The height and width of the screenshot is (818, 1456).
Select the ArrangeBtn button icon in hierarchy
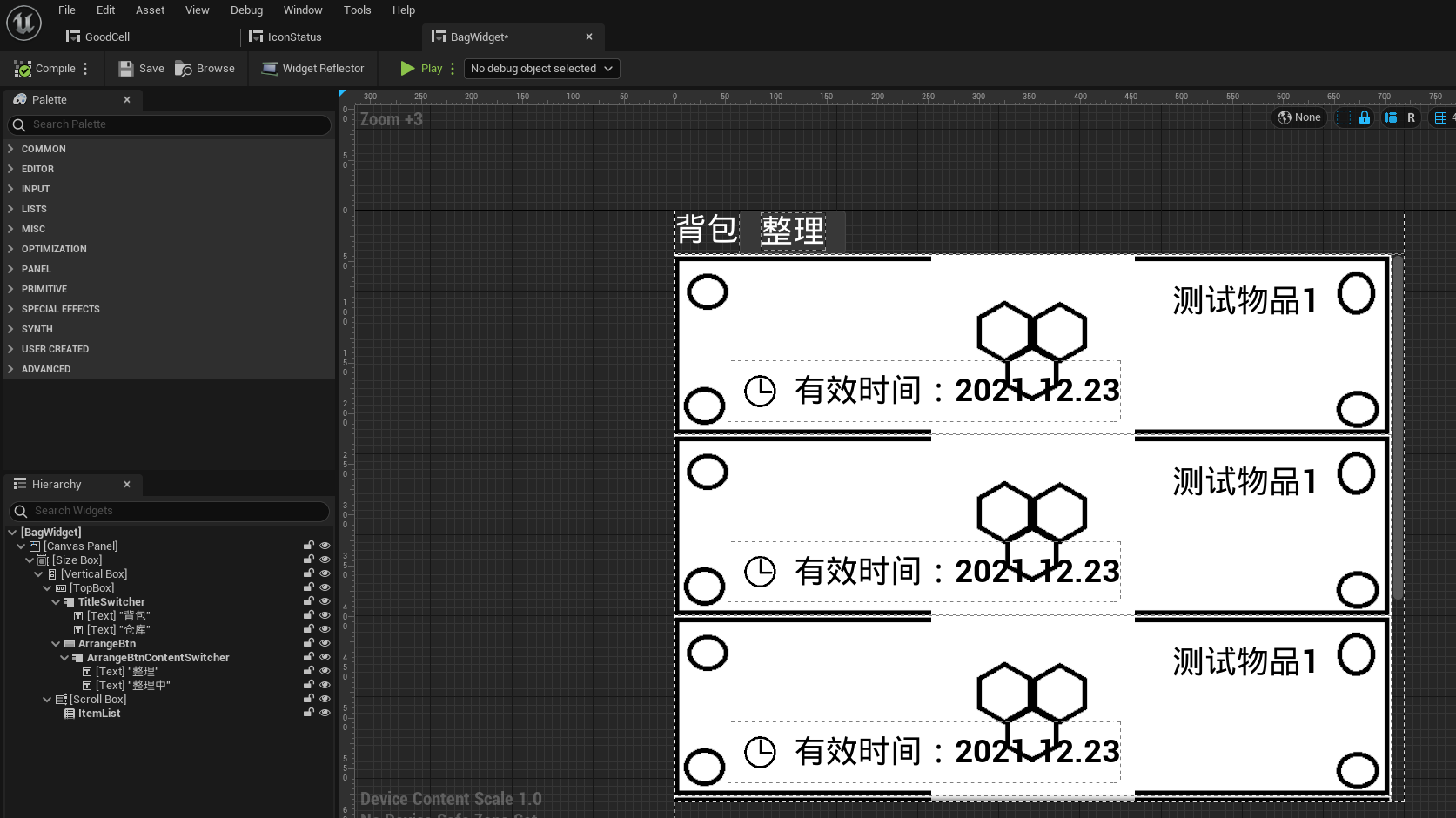tap(69, 644)
